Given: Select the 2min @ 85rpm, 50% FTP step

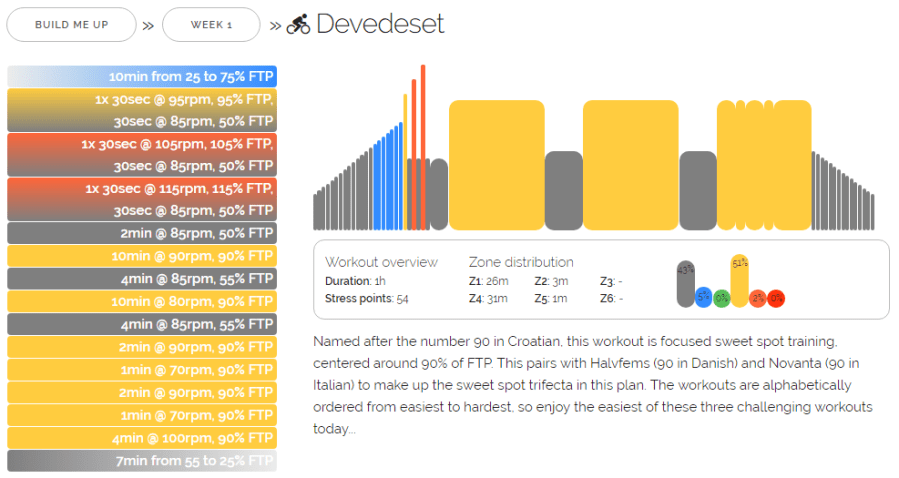Looking at the screenshot, I should coord(142,233).
